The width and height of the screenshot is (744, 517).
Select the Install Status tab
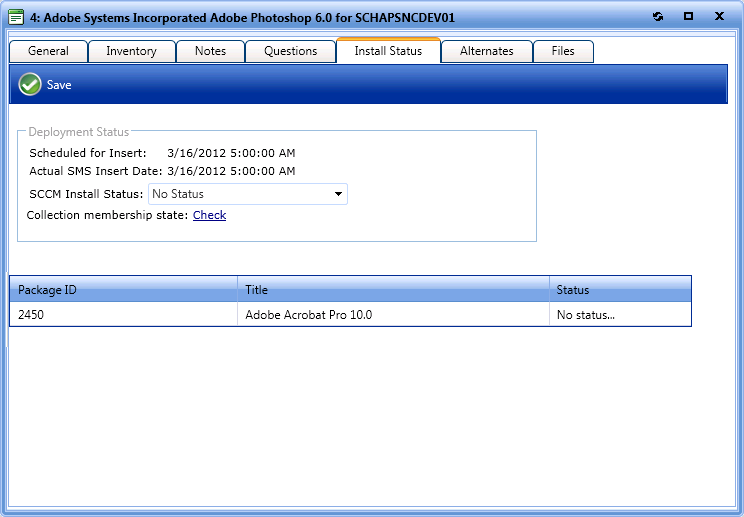388,50
